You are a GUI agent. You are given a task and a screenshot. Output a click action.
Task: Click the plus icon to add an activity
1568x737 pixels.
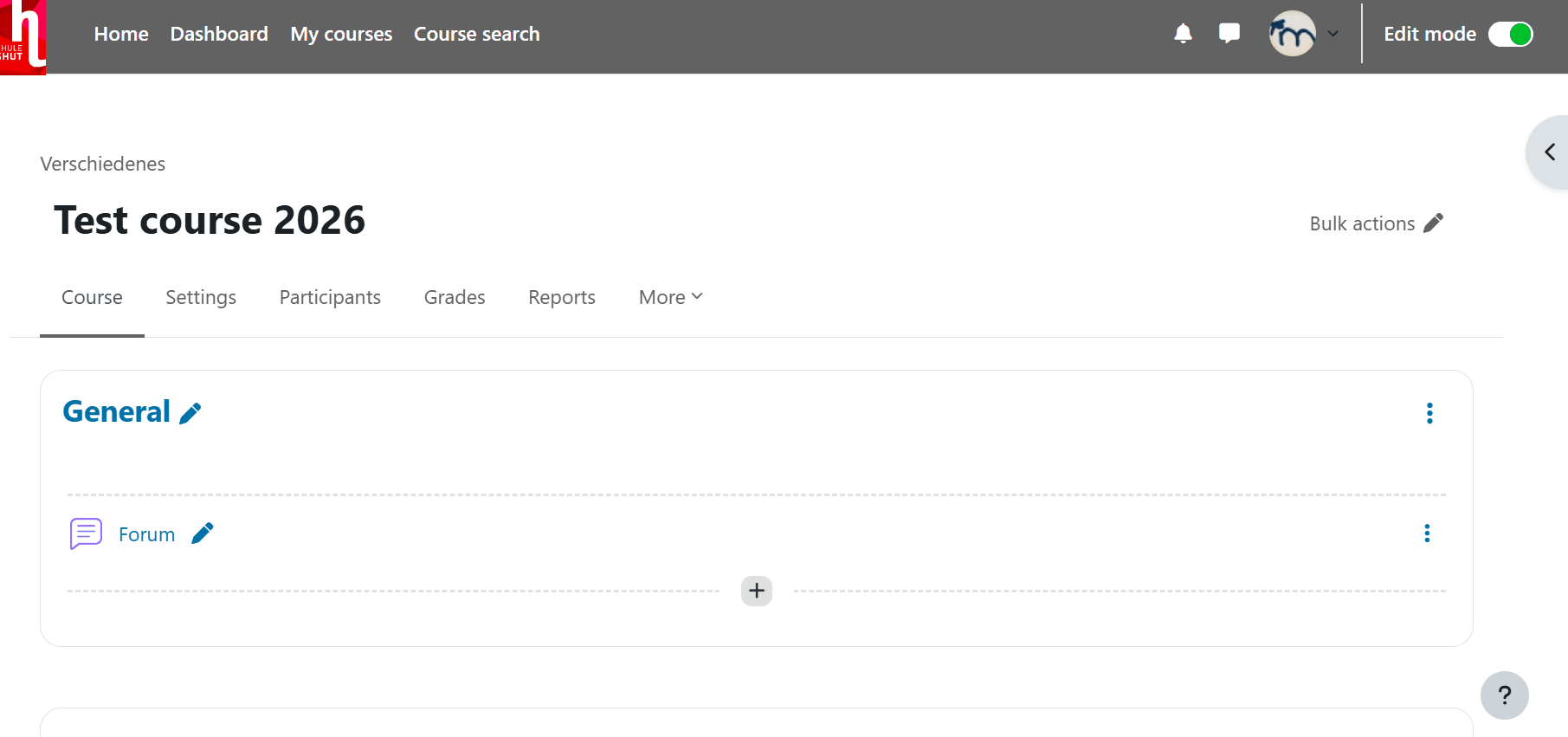tap(756, 591)
